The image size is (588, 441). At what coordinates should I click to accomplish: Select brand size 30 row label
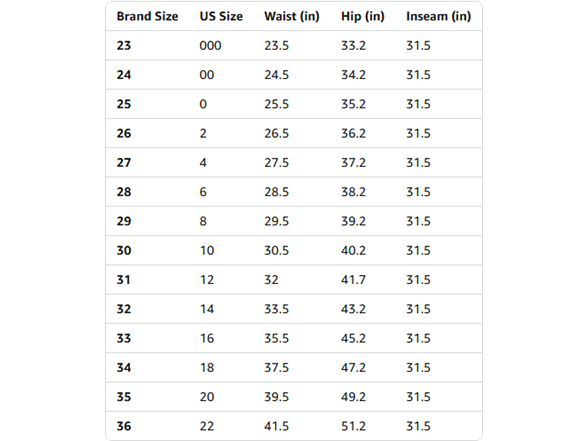tap(124, 250)
